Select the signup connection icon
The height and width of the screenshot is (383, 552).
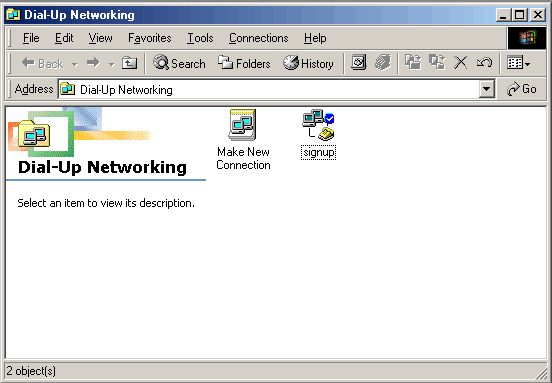(x=318, y=125)
